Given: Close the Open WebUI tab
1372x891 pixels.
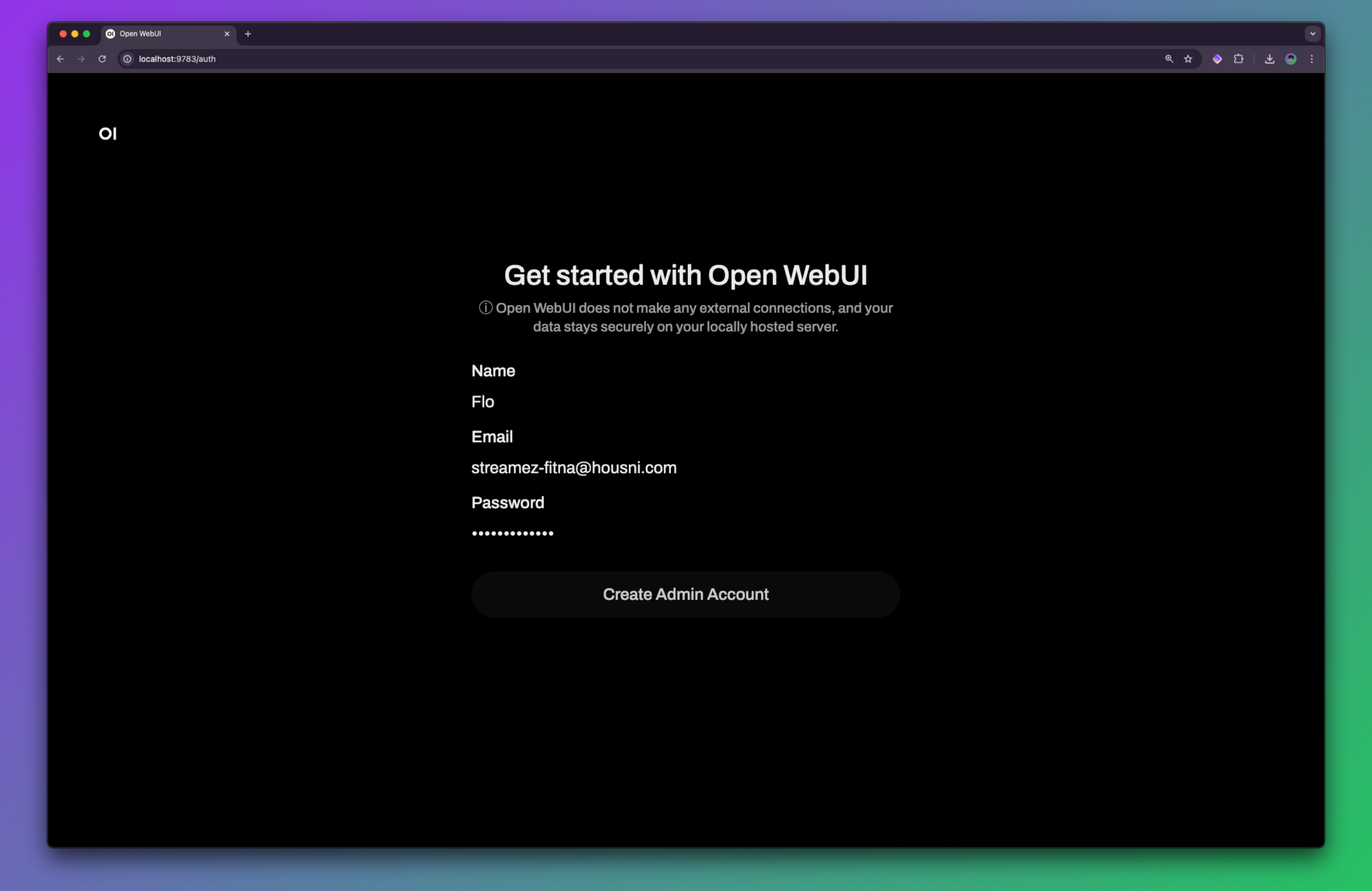Looking at the screenshot, I should pyautogui.click(x=227, y=34).
